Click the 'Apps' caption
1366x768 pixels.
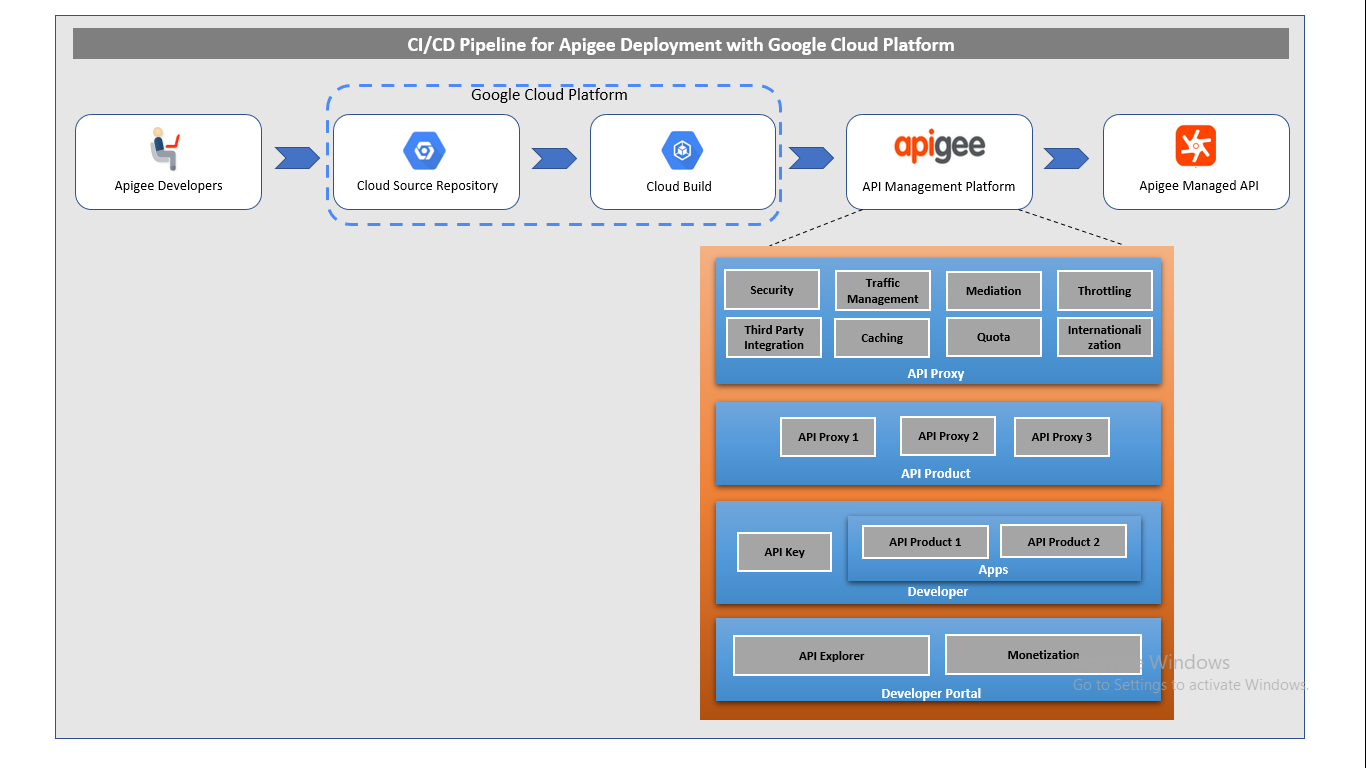[993, 570]
